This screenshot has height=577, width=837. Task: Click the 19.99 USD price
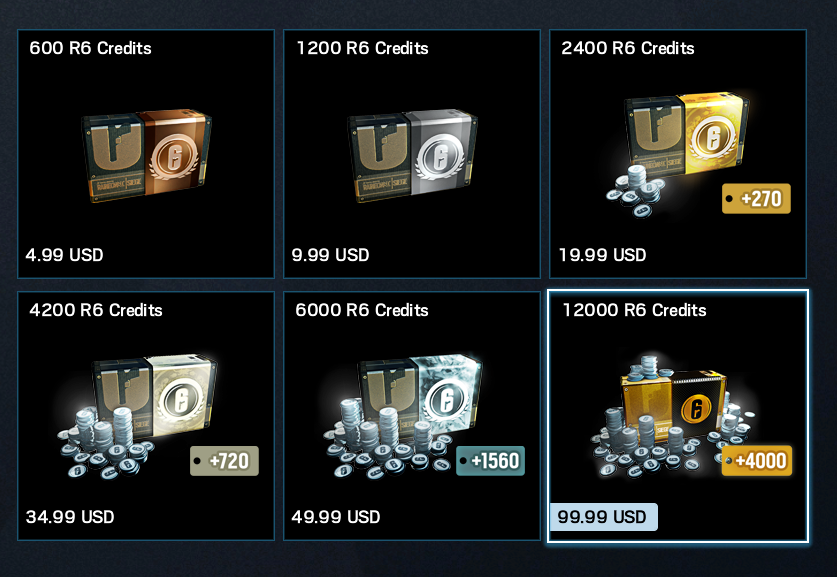602,255
